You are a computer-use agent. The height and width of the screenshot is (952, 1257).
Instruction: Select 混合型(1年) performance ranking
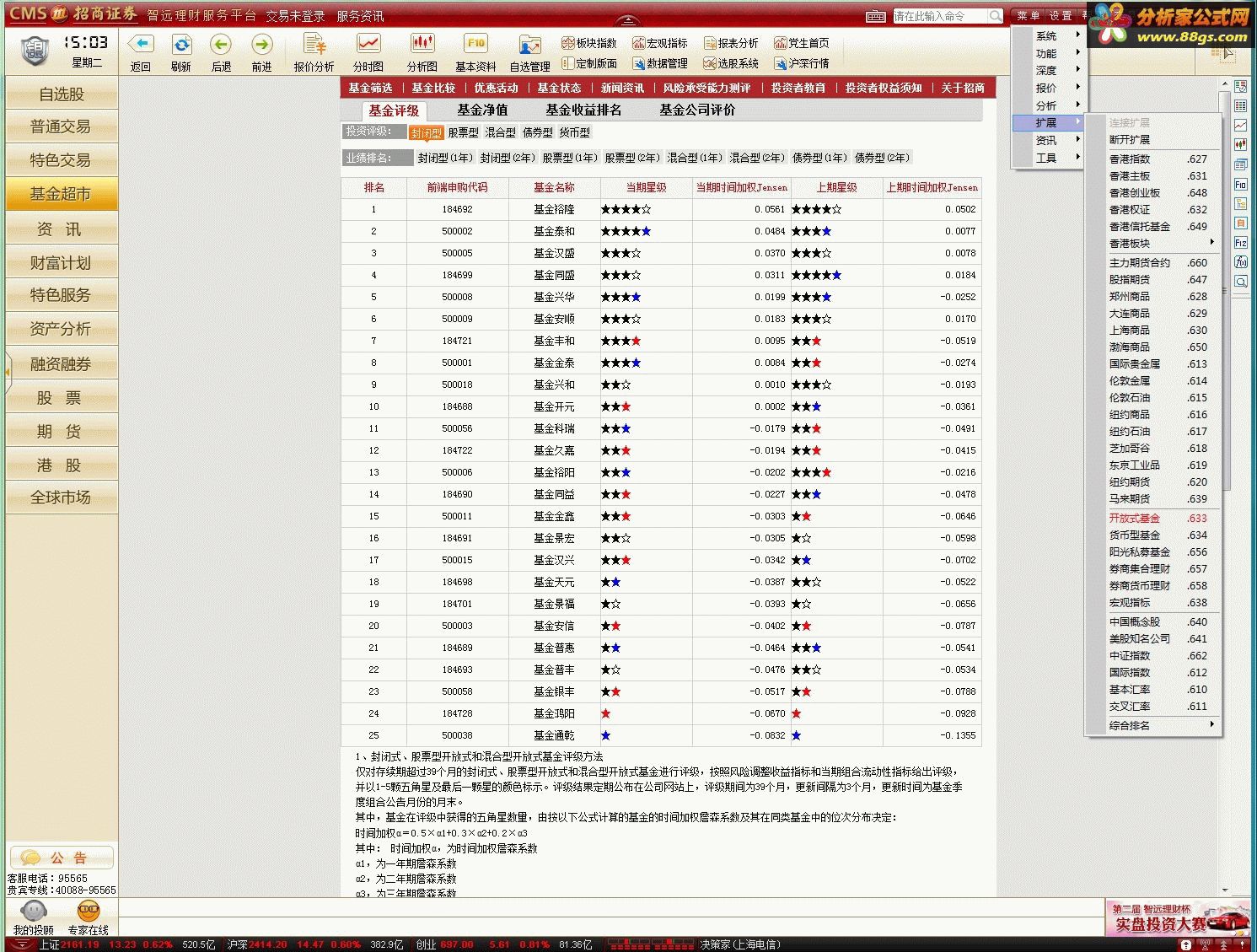click(695, 158)
